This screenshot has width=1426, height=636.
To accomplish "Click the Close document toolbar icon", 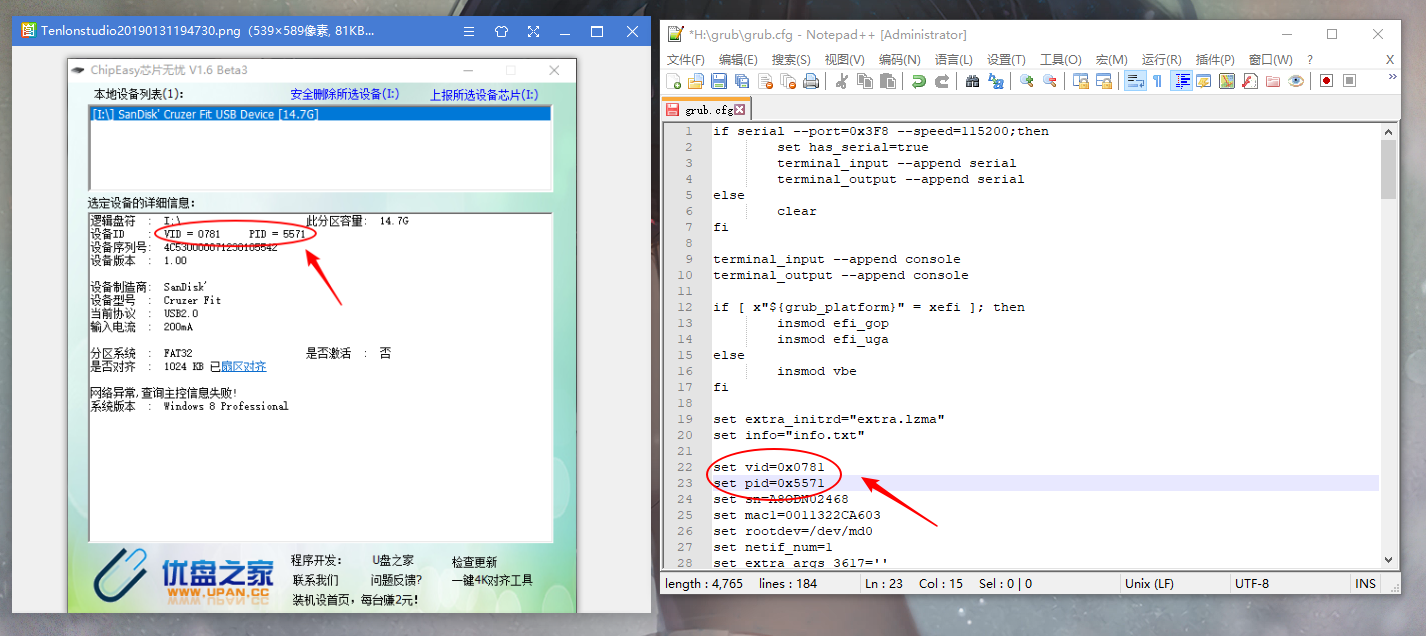I will point(765,81).
